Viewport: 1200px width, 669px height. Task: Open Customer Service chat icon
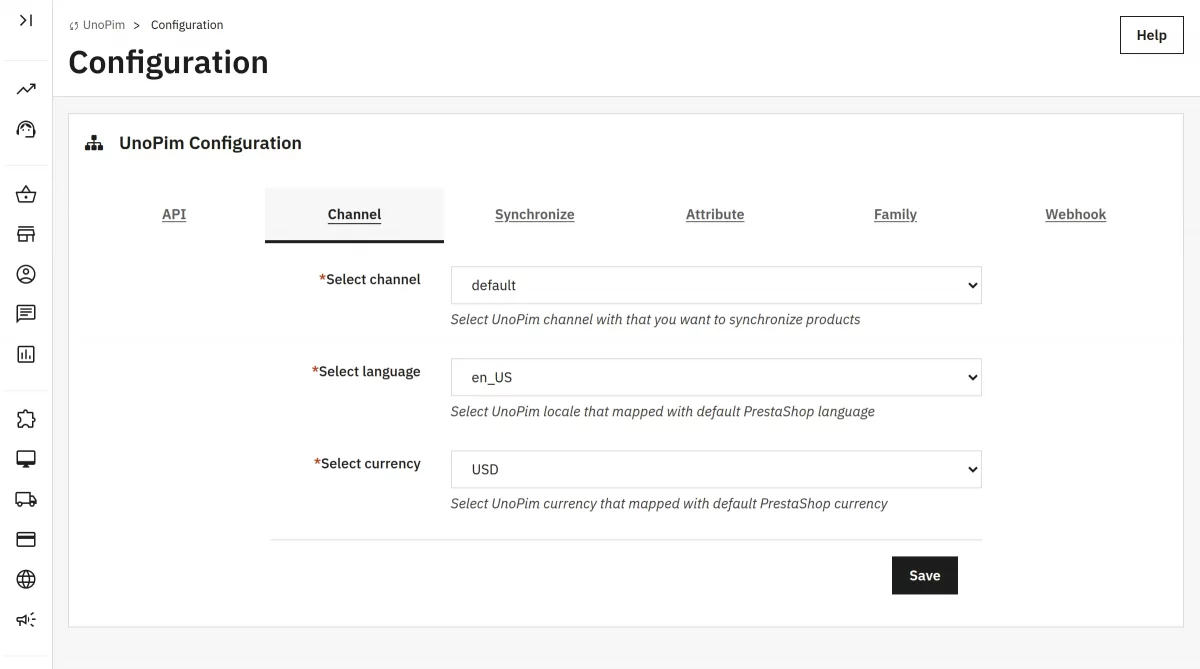pyautogui.click(x=26, y=314)
